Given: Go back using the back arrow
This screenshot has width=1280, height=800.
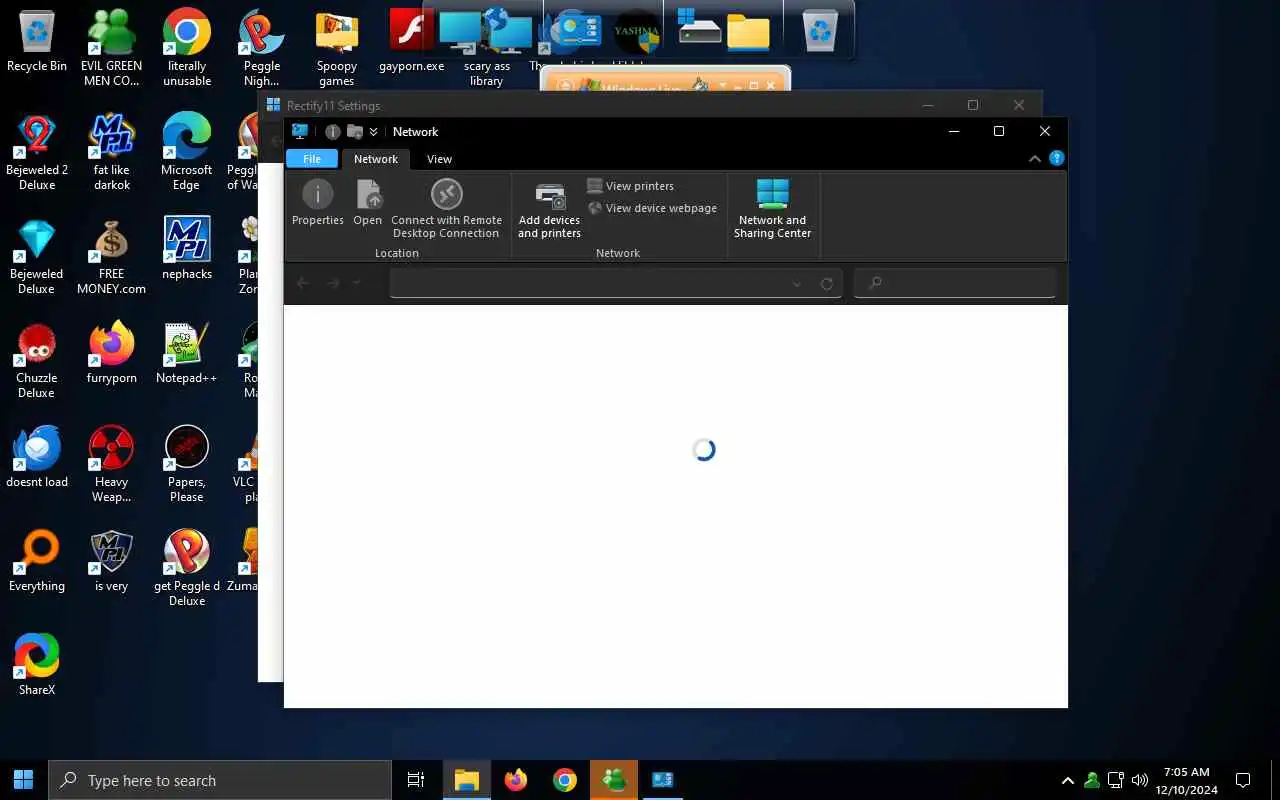Looking at the screenshot, I should (x=302, y=283).
